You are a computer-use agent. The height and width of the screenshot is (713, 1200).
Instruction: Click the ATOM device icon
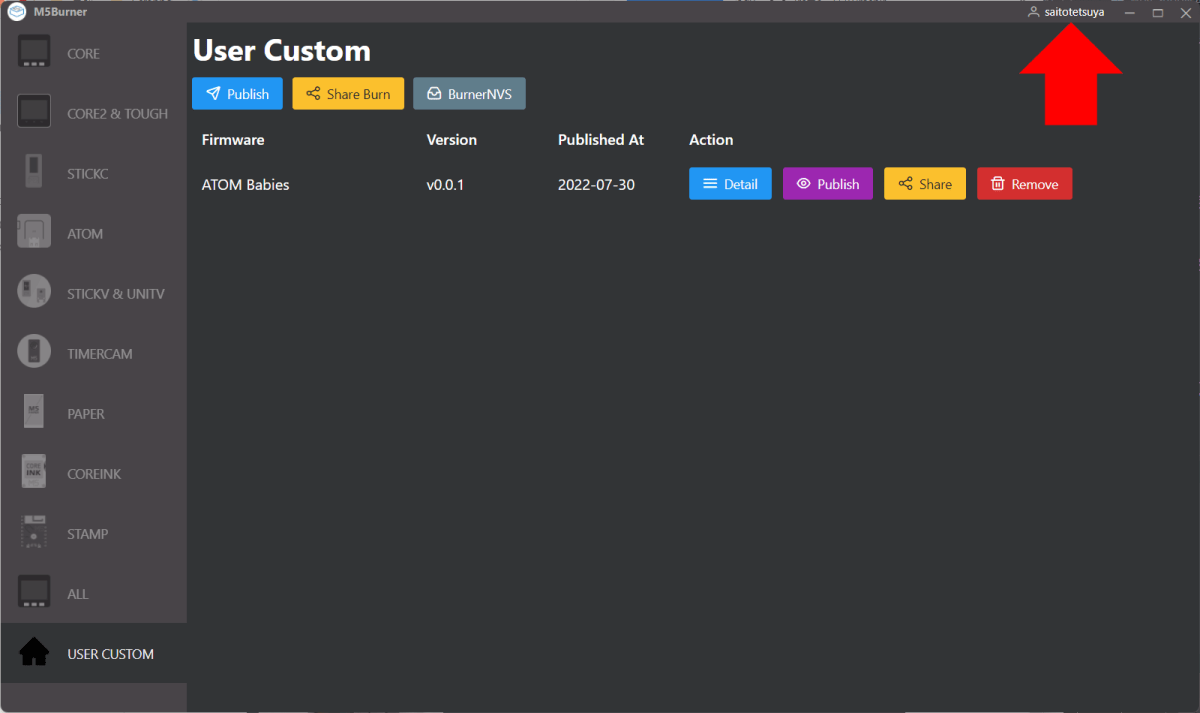click(x=34, y=233)
